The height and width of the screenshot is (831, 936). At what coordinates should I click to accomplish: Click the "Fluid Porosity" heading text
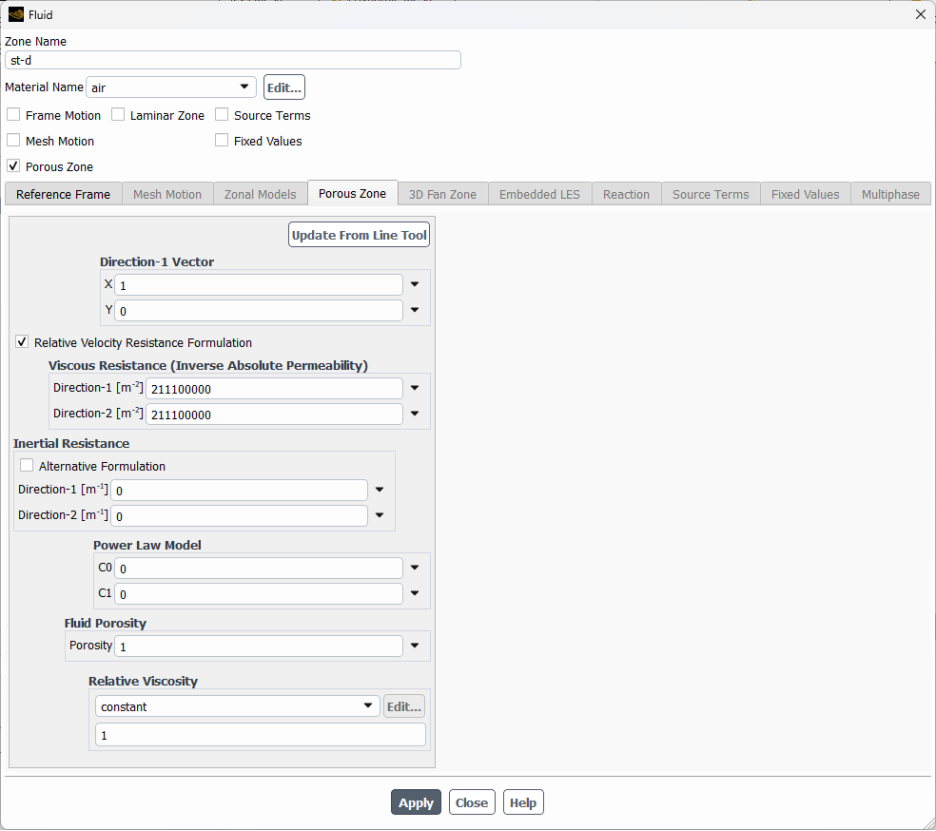pos(106,623)
